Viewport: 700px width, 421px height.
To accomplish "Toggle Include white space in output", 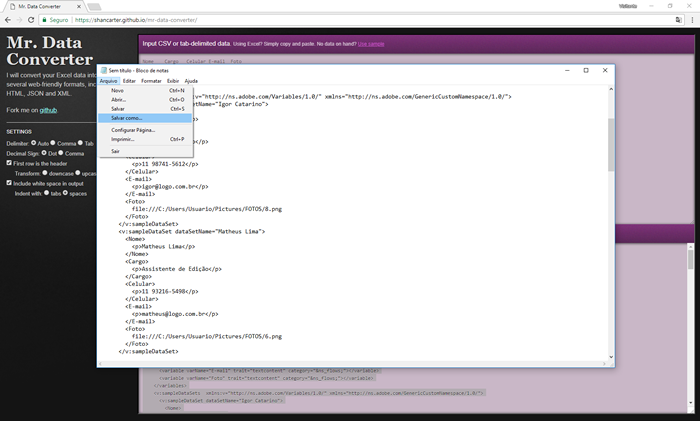I will click(9, 183).
